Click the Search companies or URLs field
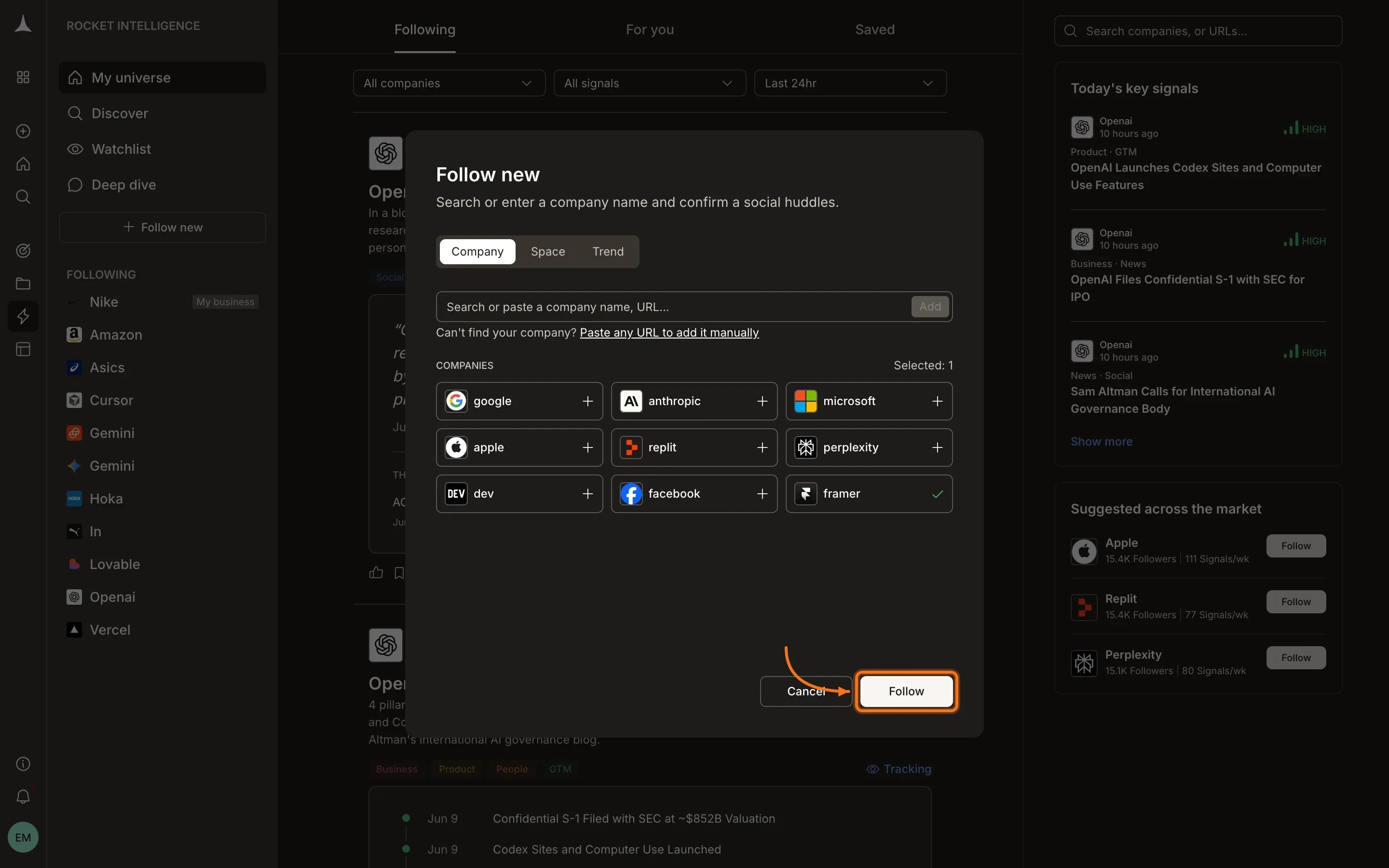The image size is (1389, 868). tap(1198, 31)
